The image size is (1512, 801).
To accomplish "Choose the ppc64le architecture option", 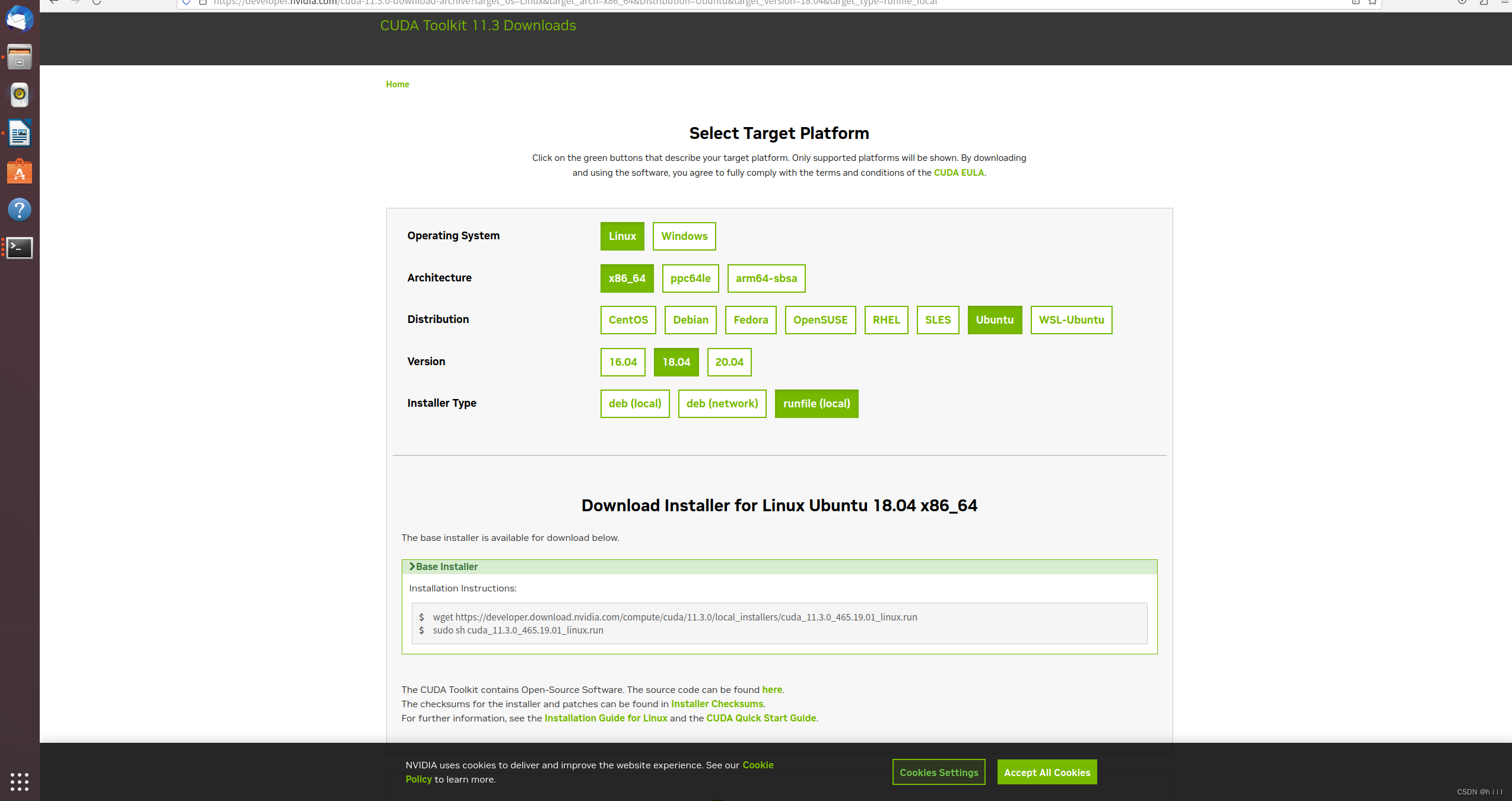I will (x=690, y=278).
